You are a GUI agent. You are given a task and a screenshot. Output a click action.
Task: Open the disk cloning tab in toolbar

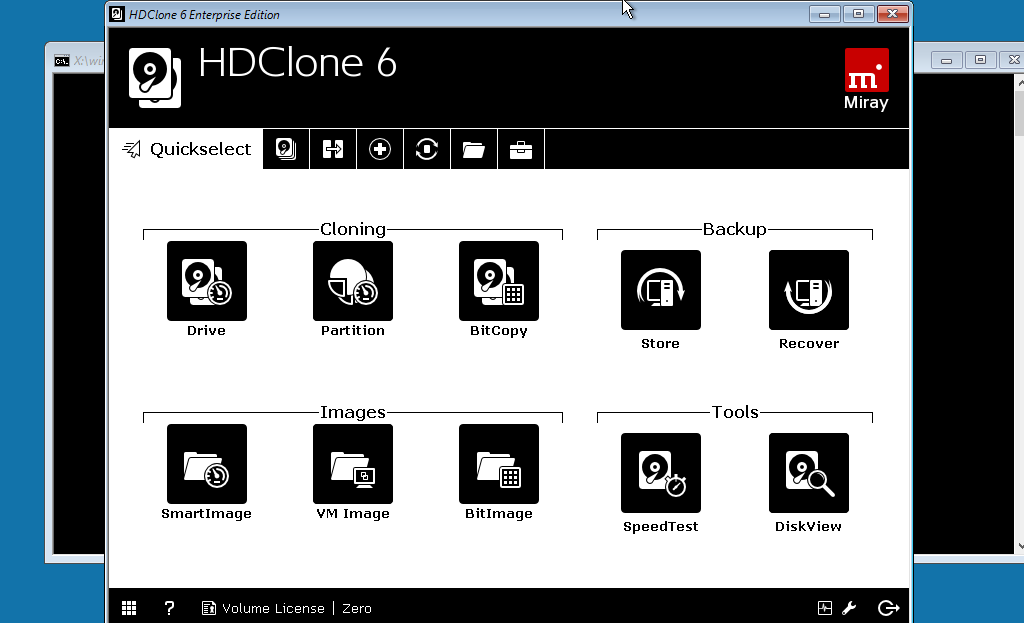[x=286, y=149]
